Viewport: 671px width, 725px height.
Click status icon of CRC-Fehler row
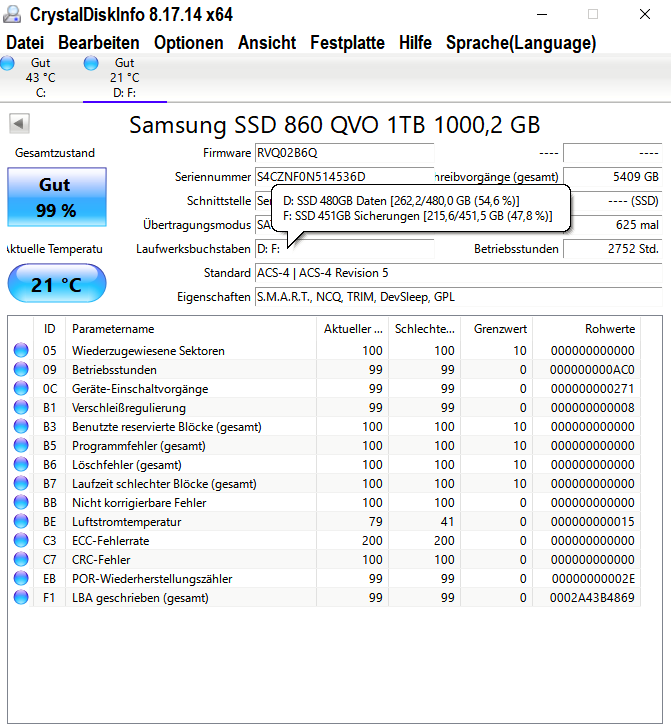(21, 559)
